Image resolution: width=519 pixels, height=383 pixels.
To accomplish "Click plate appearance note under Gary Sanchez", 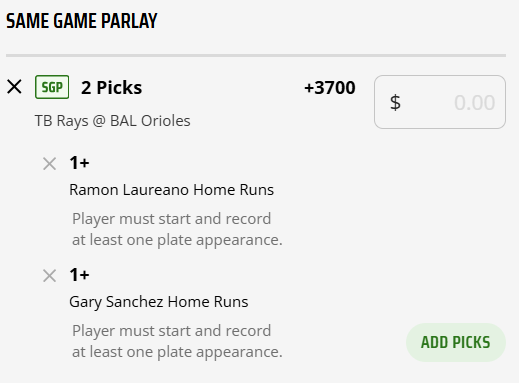I will tap(177, 341).
